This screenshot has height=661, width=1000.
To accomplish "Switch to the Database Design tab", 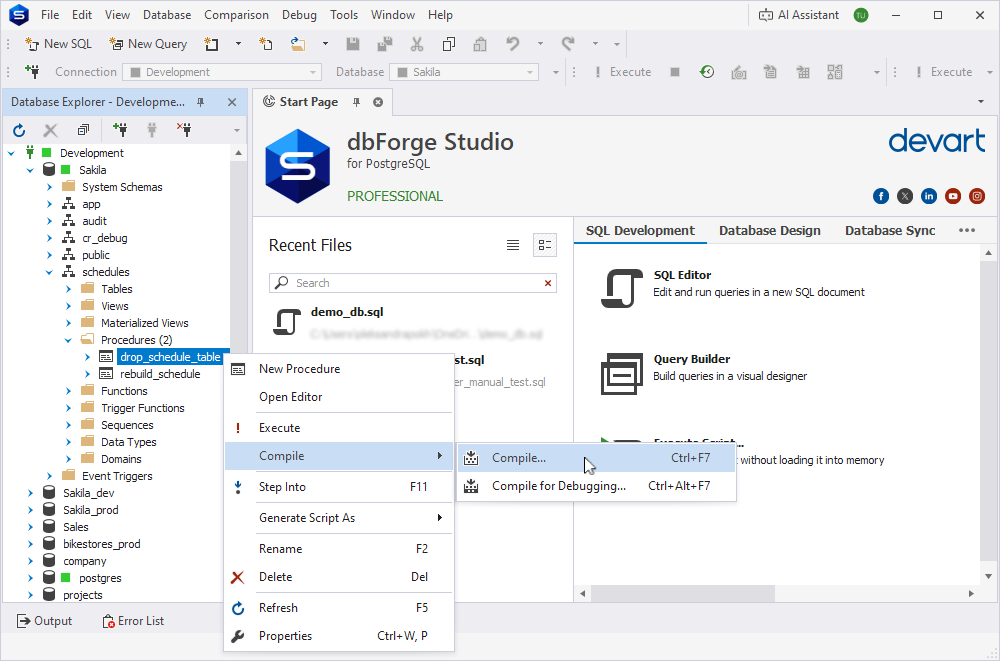I will [770, 231].
